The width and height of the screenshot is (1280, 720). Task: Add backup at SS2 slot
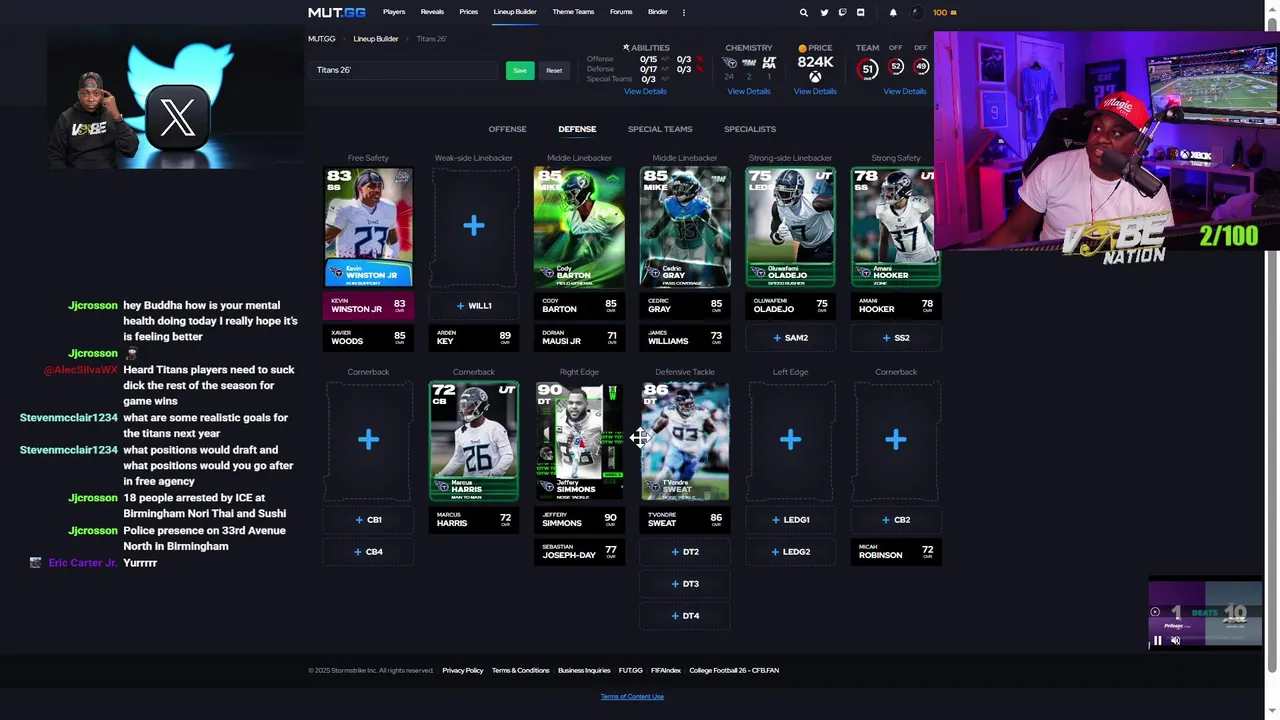point(896,338)
